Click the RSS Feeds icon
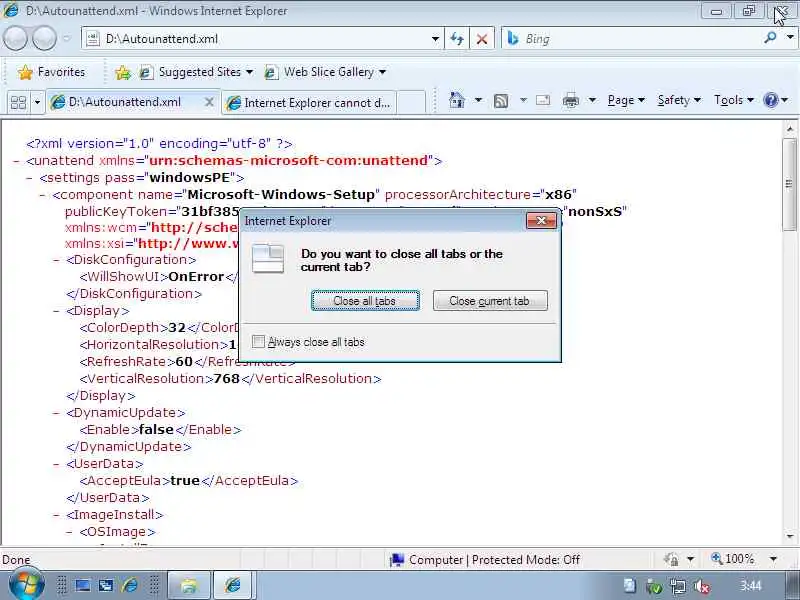800x600 pixels. [x=501, y=101]
